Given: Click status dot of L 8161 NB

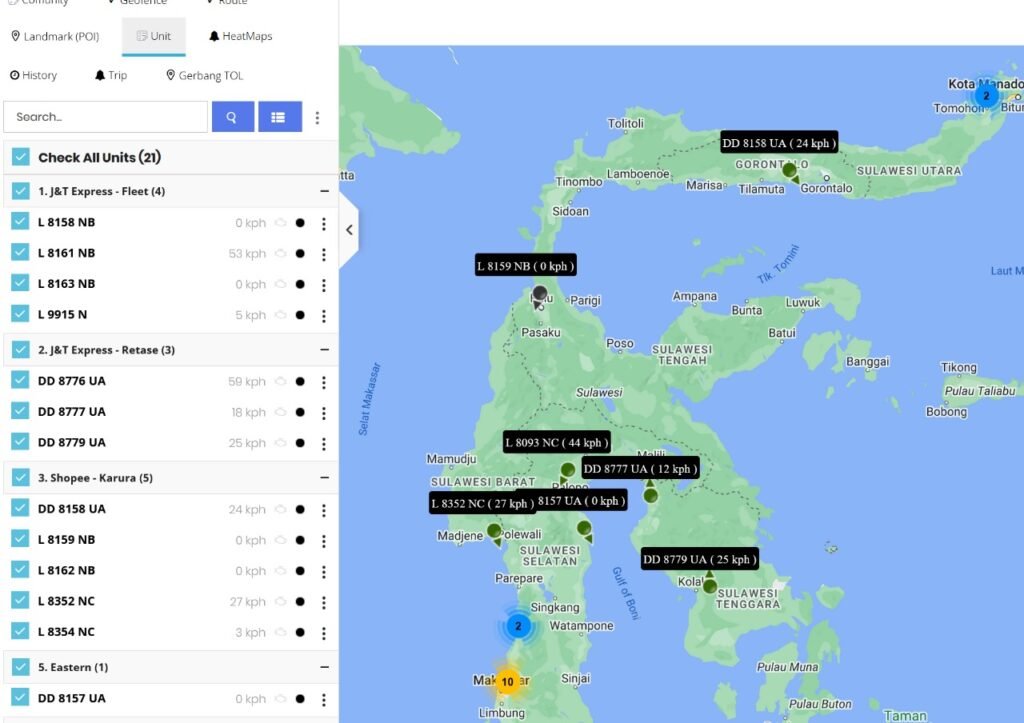Looking at the screenshot, I should 300,253.
